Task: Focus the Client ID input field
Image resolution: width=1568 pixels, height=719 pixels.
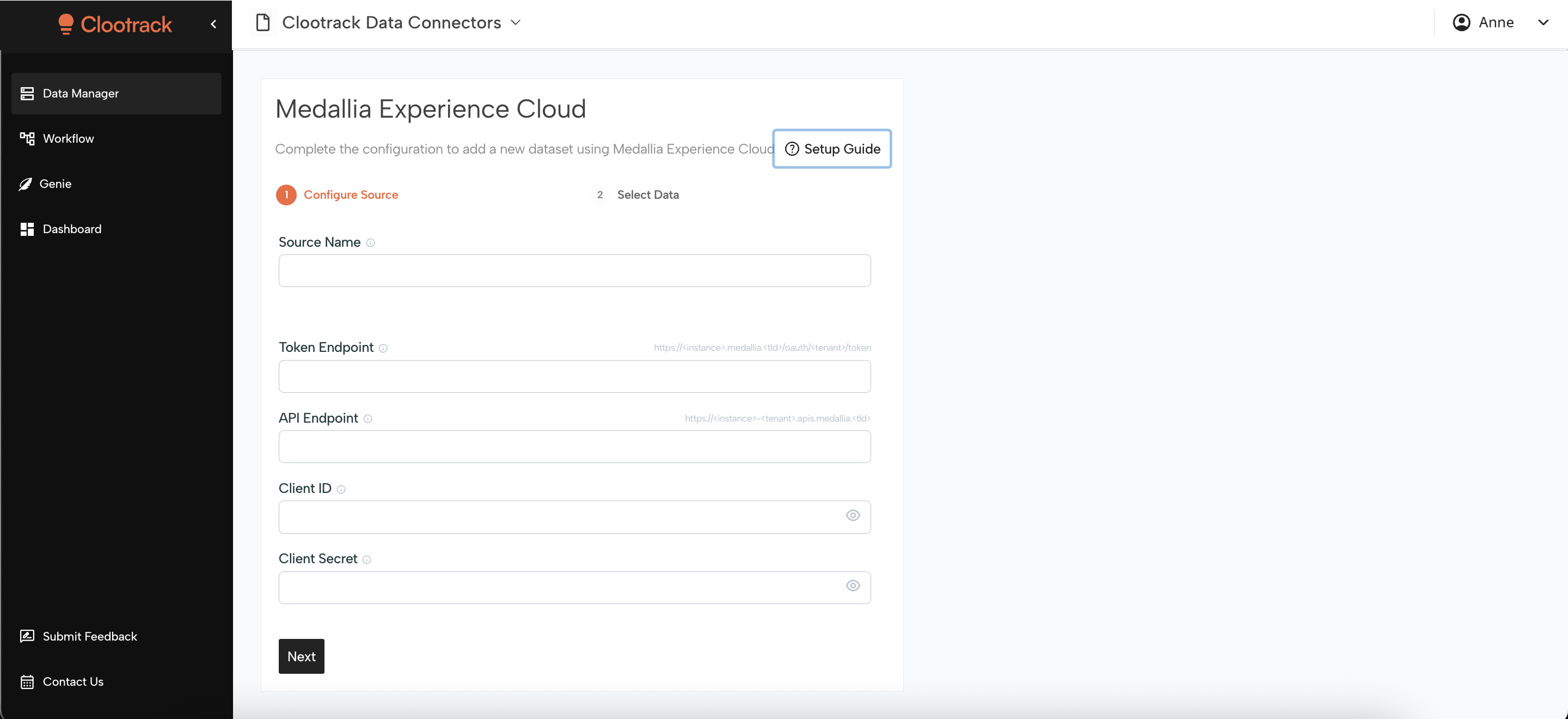Action: pyautogui.click(x=574, y=517)
